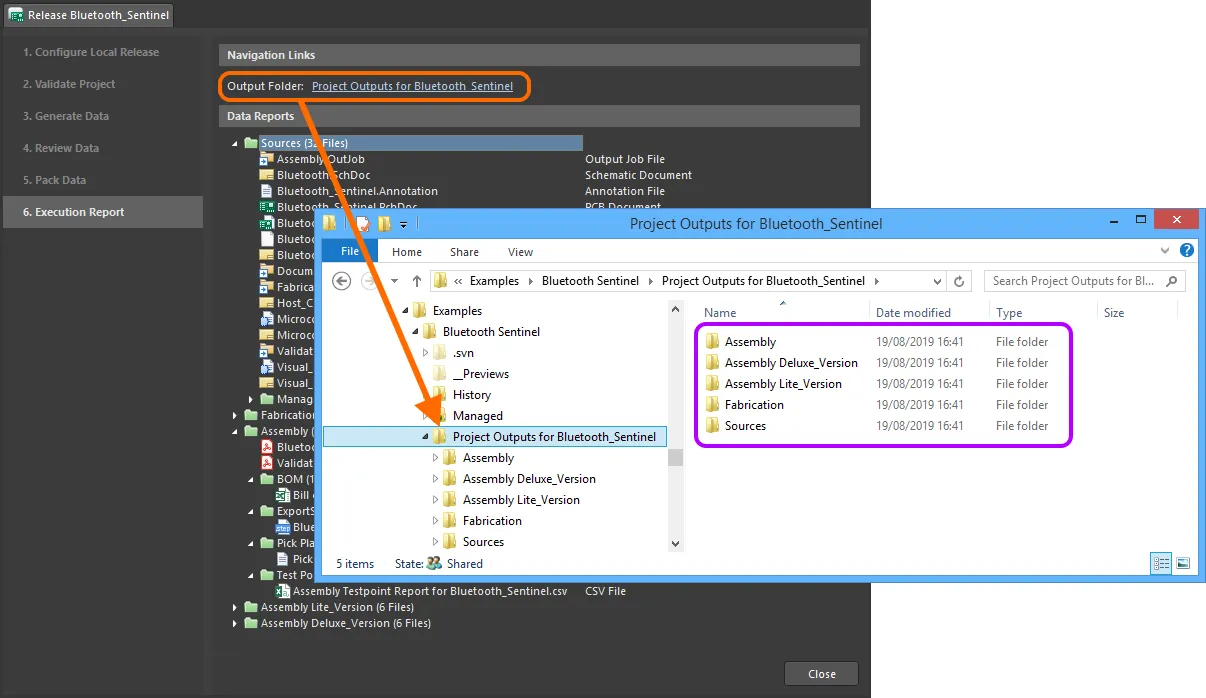Select Sources folder in the file list
This screenshot has height=698, width=1206.
[745, 426]
